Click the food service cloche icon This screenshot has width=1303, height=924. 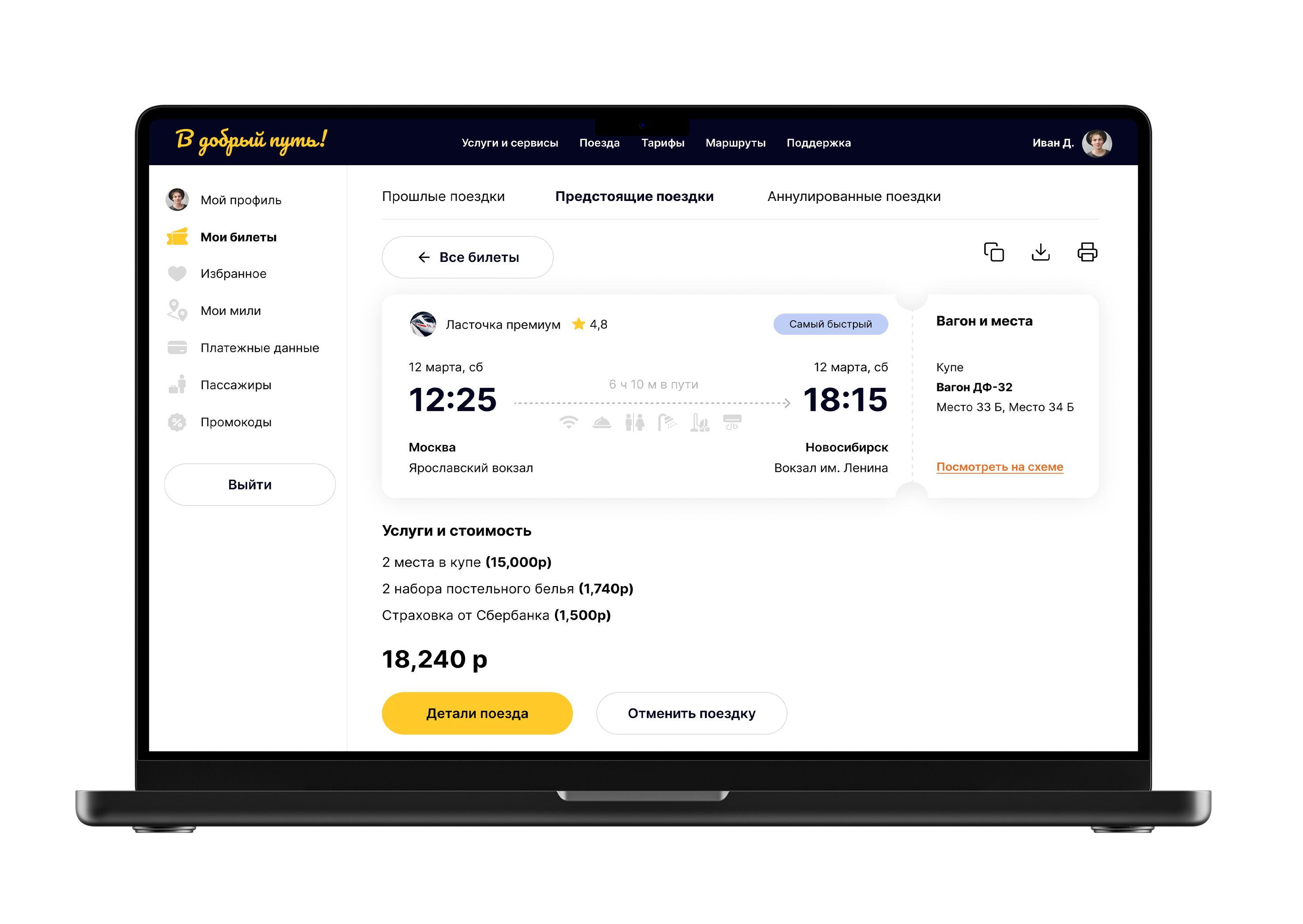pos(602,423)
